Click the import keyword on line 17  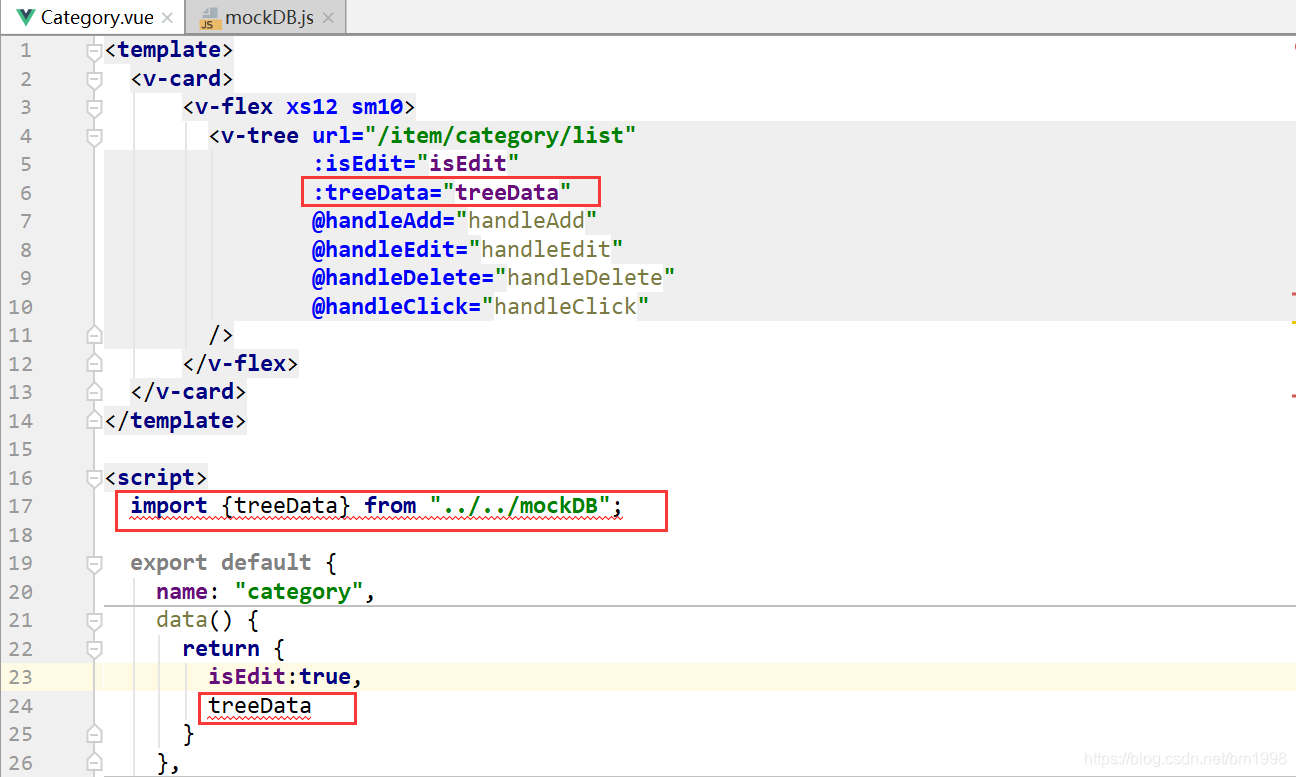(x=169, y=506)
